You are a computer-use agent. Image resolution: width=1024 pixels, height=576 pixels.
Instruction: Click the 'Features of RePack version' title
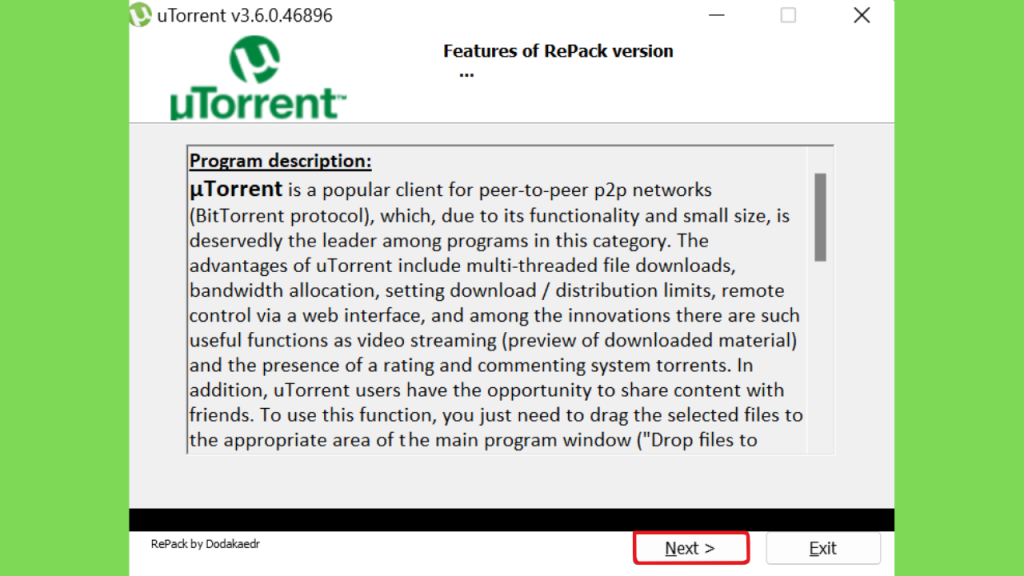point(558,51)
